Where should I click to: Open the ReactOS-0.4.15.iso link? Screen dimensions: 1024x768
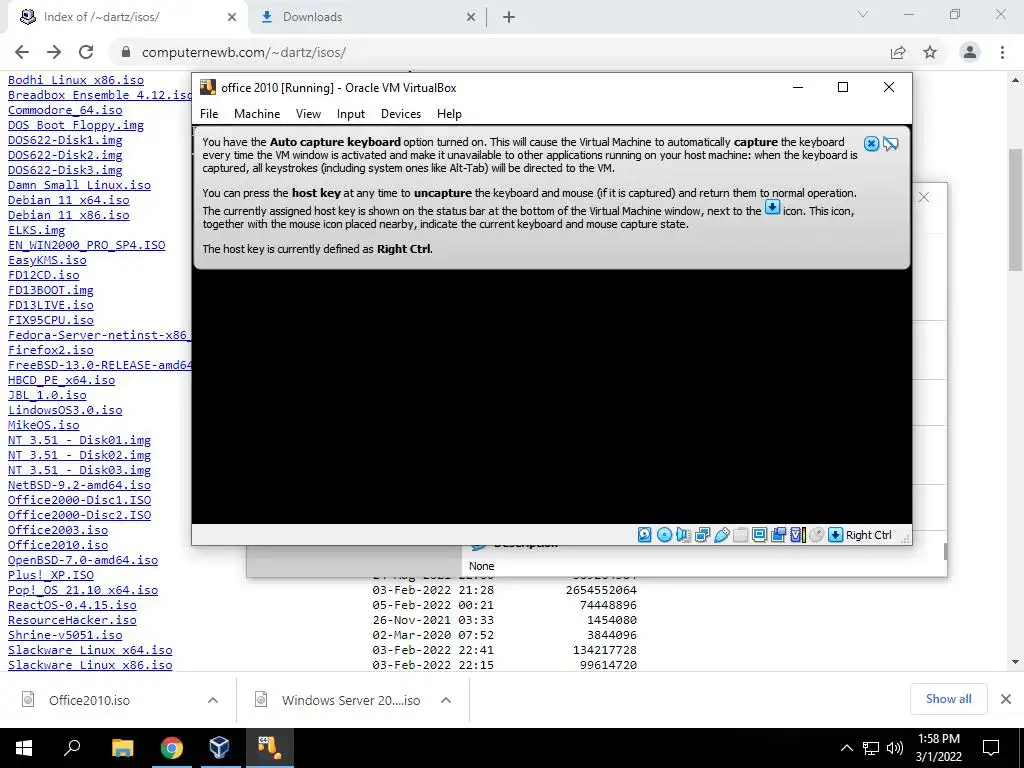[x=72, y=605]
